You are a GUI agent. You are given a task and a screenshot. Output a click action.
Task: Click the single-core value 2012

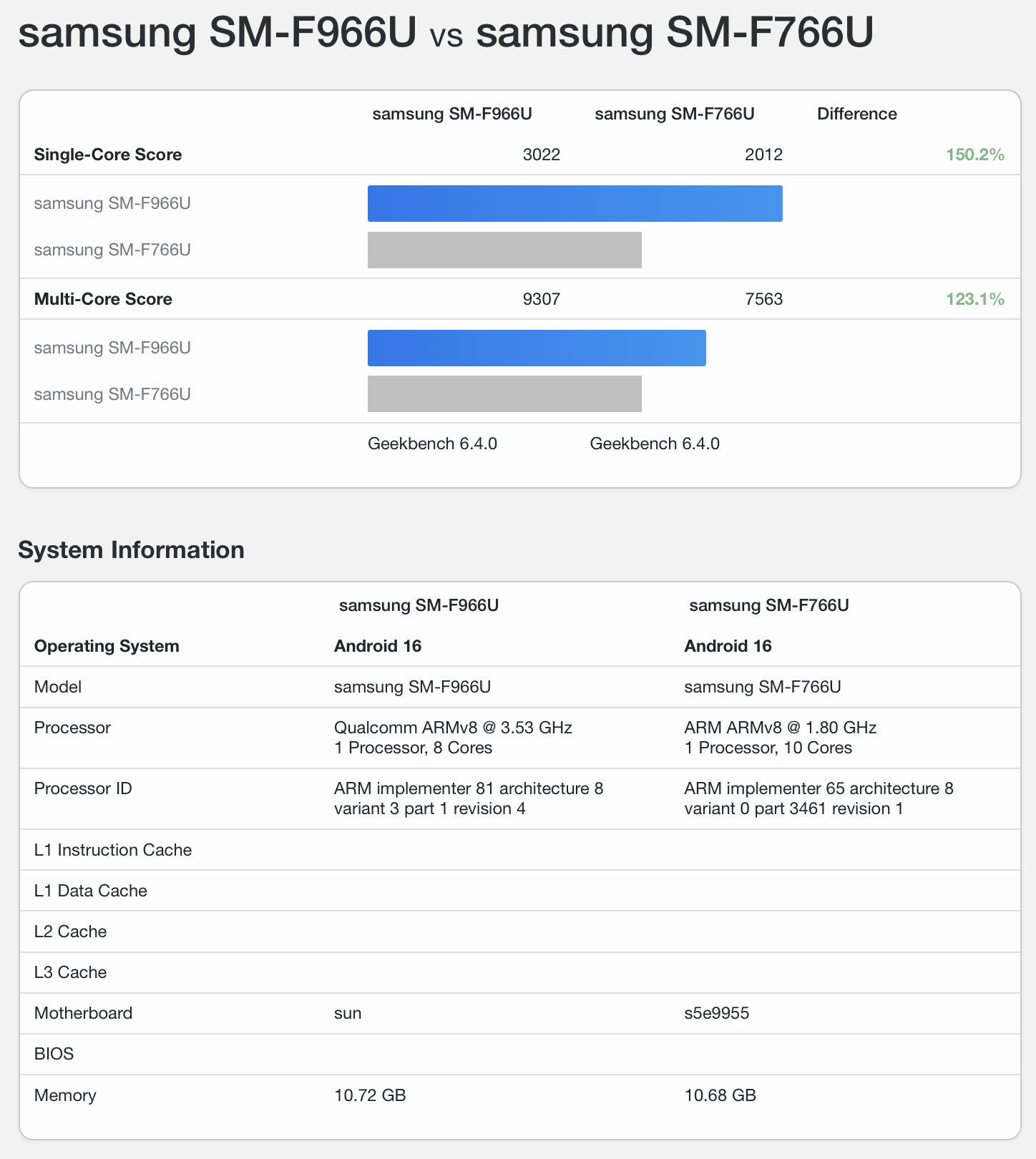click(764, 155)
